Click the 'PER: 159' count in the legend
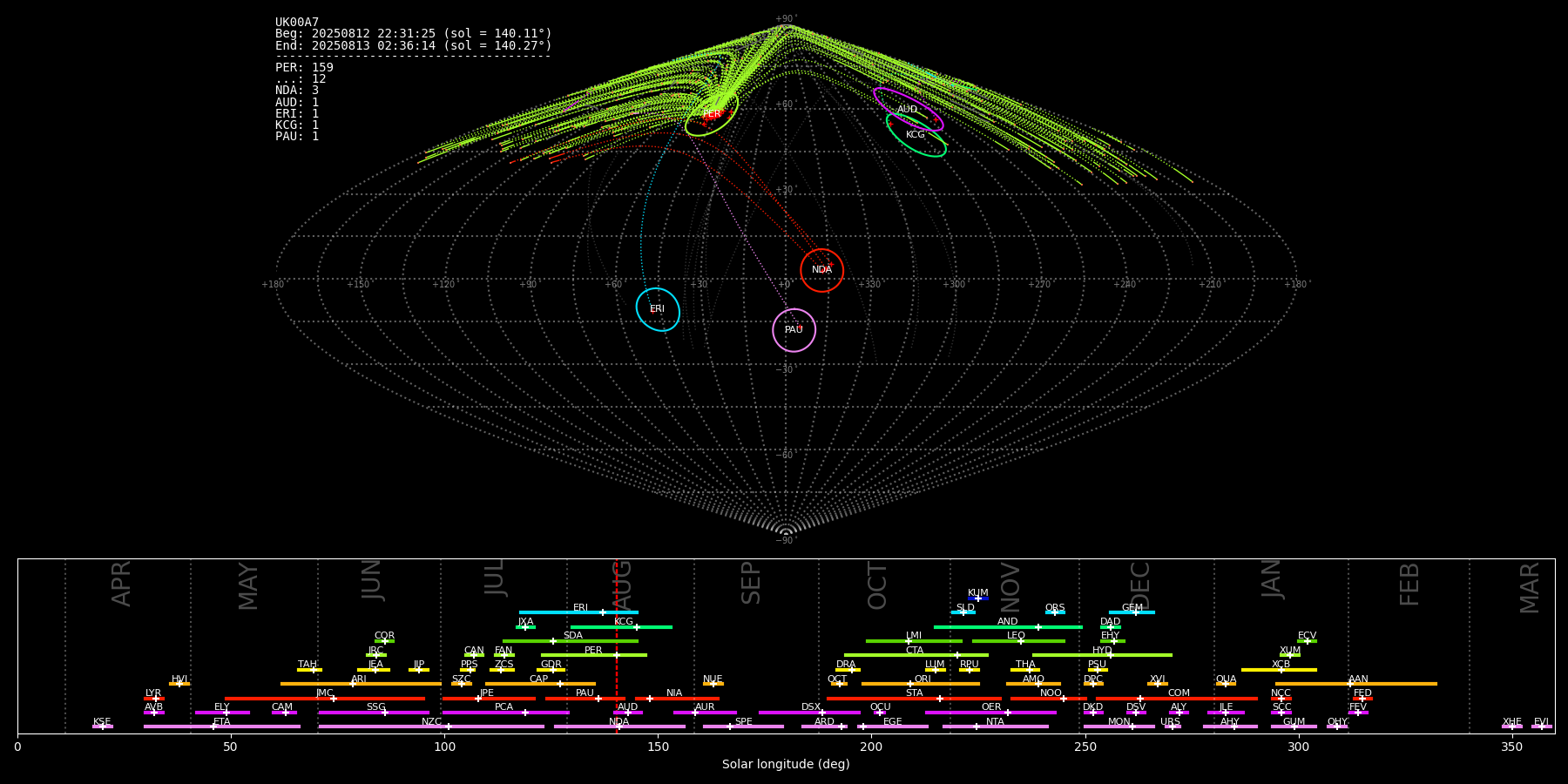 pos(304,67)
